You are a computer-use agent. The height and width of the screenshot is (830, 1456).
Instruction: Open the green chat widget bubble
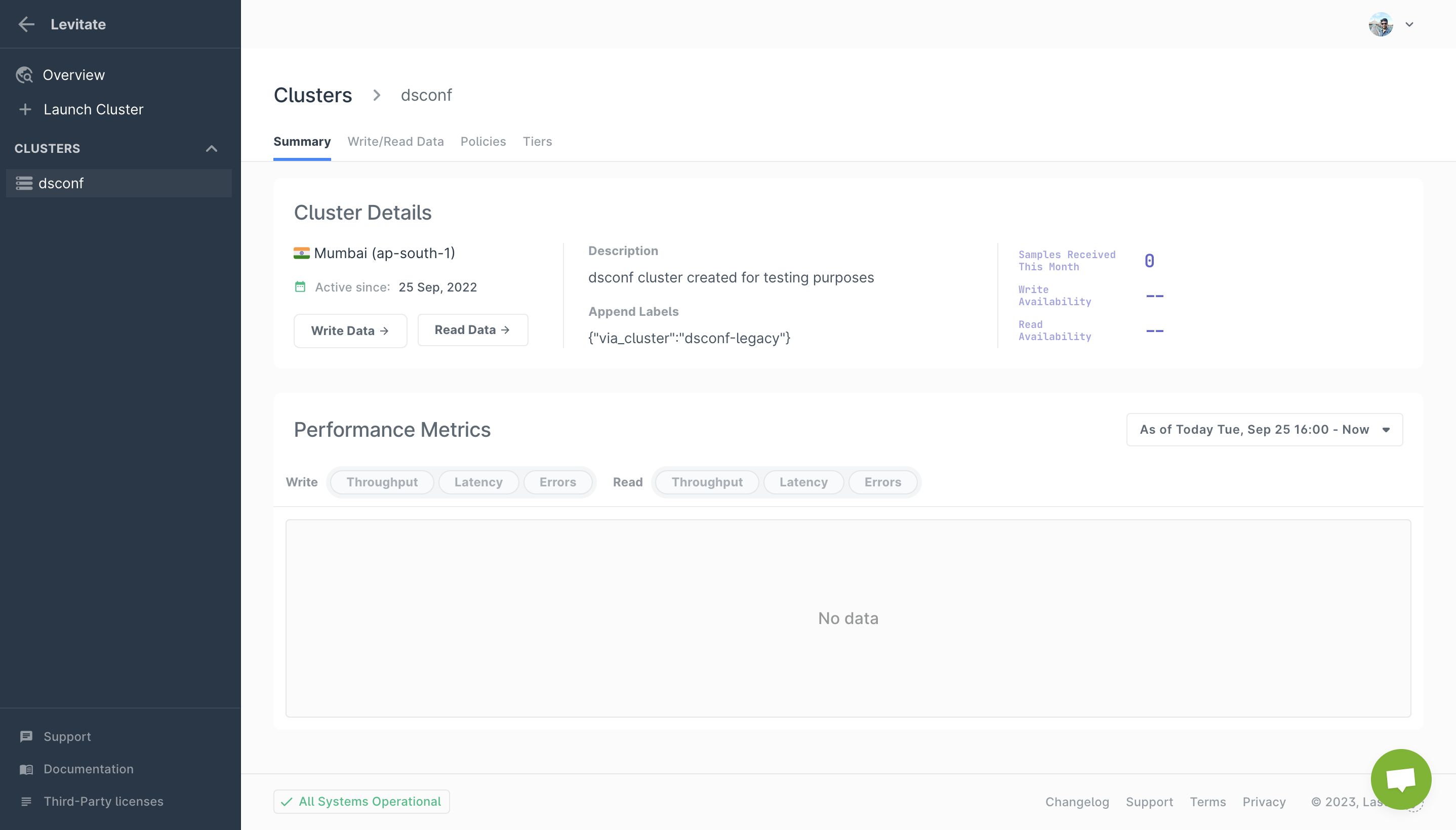[x=1400, y=779]
